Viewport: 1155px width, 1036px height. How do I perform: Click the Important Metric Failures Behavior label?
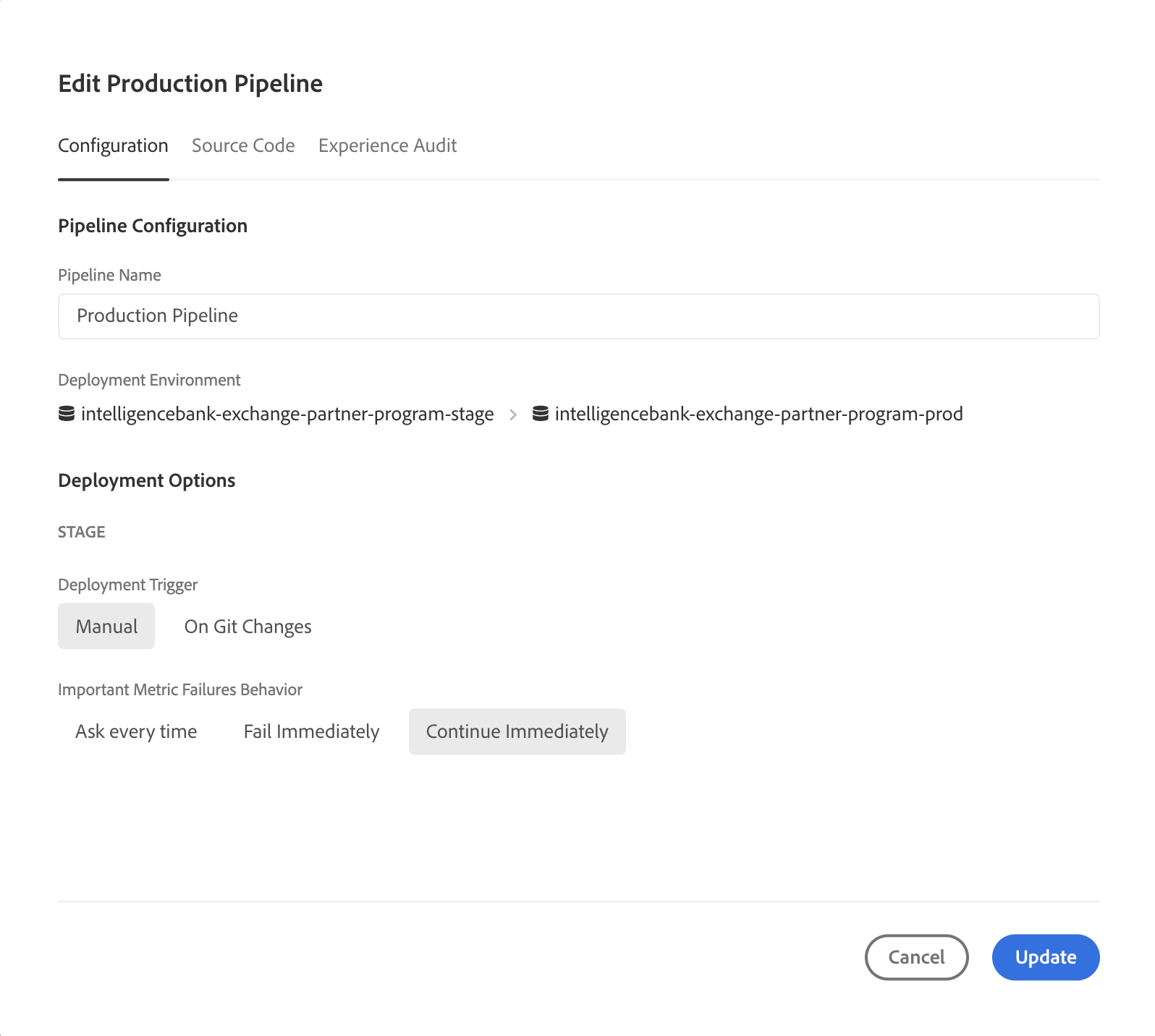tap(180, 689)
